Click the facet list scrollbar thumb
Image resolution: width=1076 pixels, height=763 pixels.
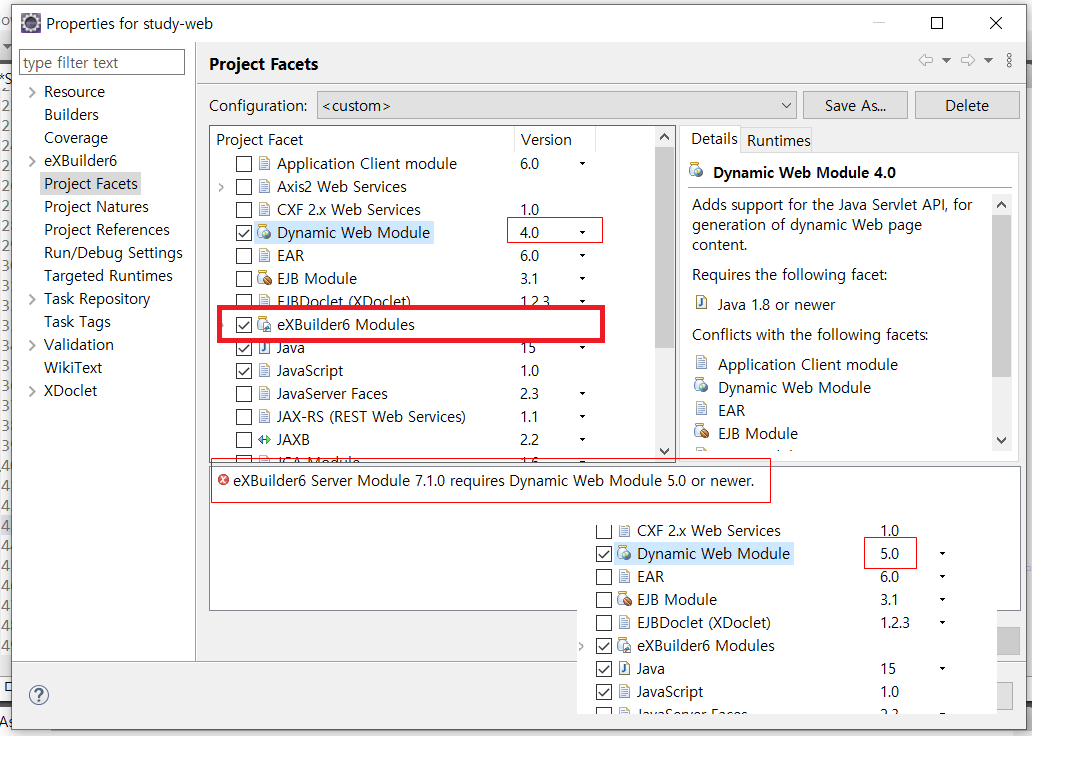coord(664,247)
